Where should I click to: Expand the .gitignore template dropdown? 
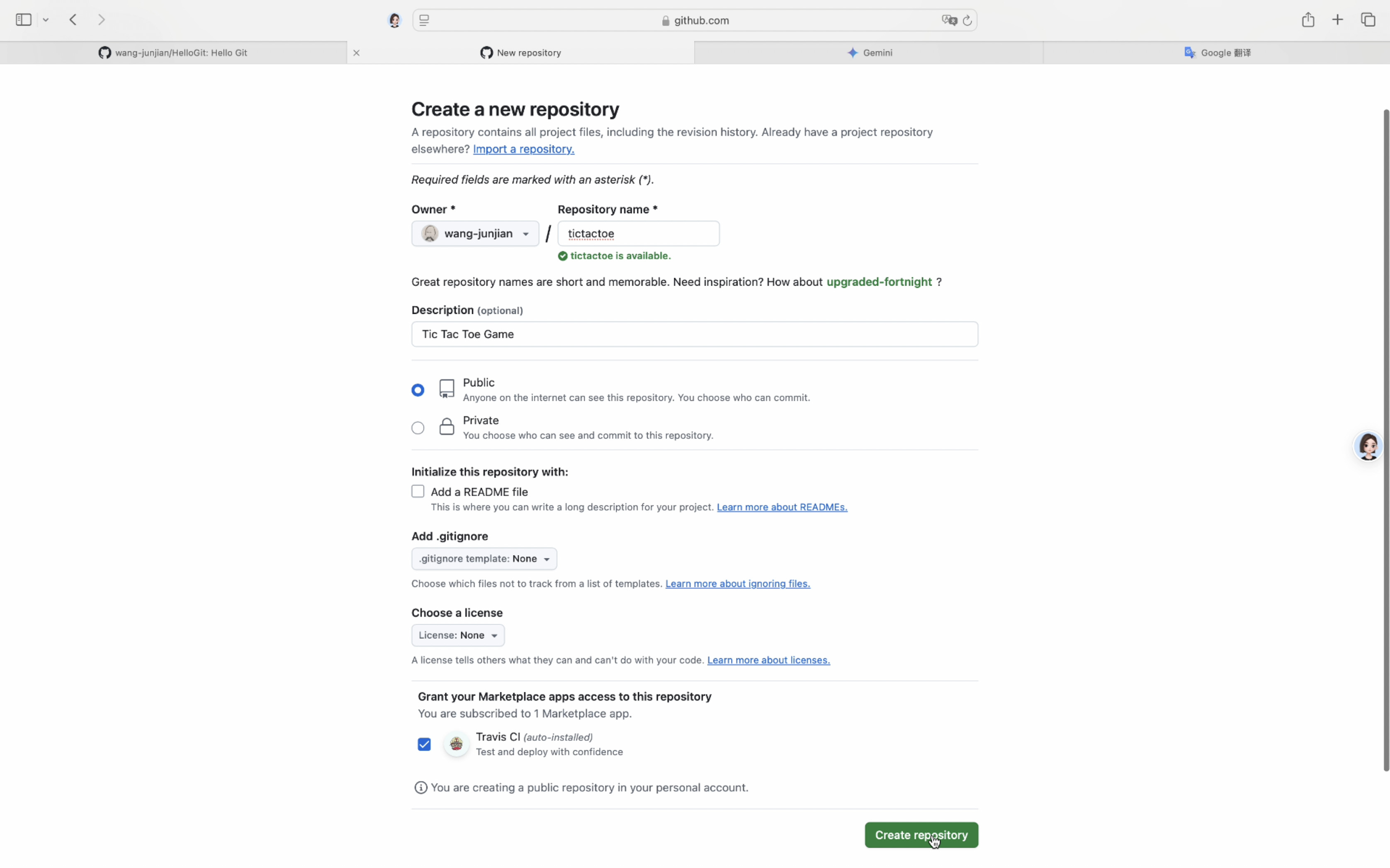(x=484, y=559)
